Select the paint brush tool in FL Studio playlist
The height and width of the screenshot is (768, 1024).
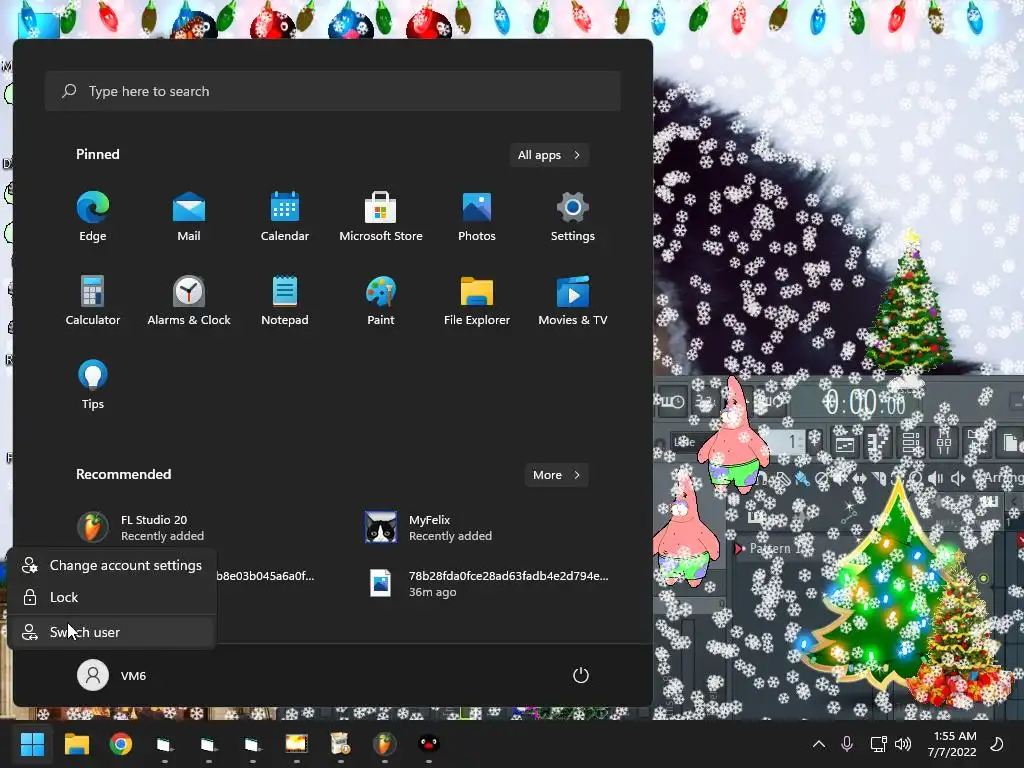coord(803,479)
